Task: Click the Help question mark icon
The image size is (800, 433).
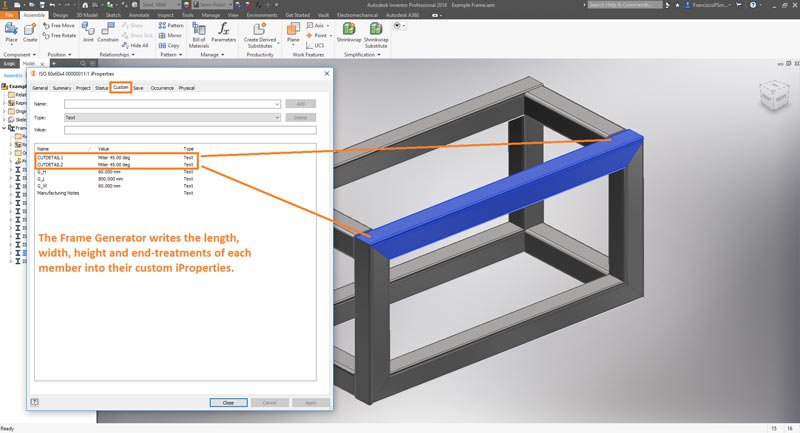Action: (x=753, y=5)
